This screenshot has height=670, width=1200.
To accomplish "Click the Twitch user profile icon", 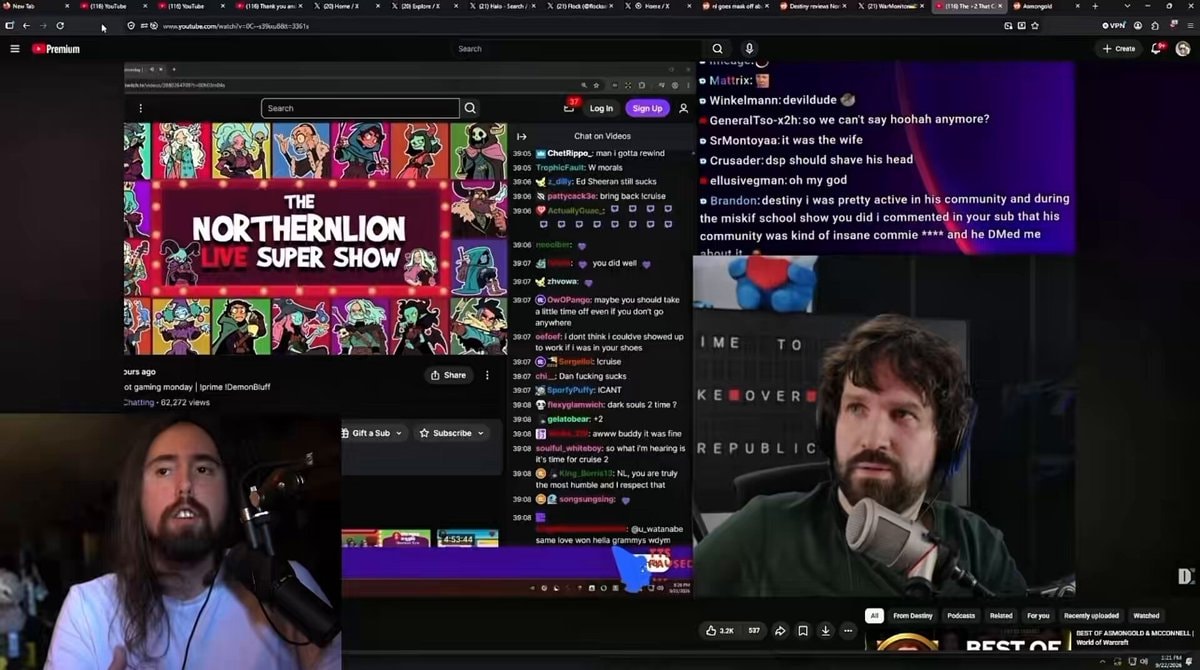I will click(x=683, y=108).
